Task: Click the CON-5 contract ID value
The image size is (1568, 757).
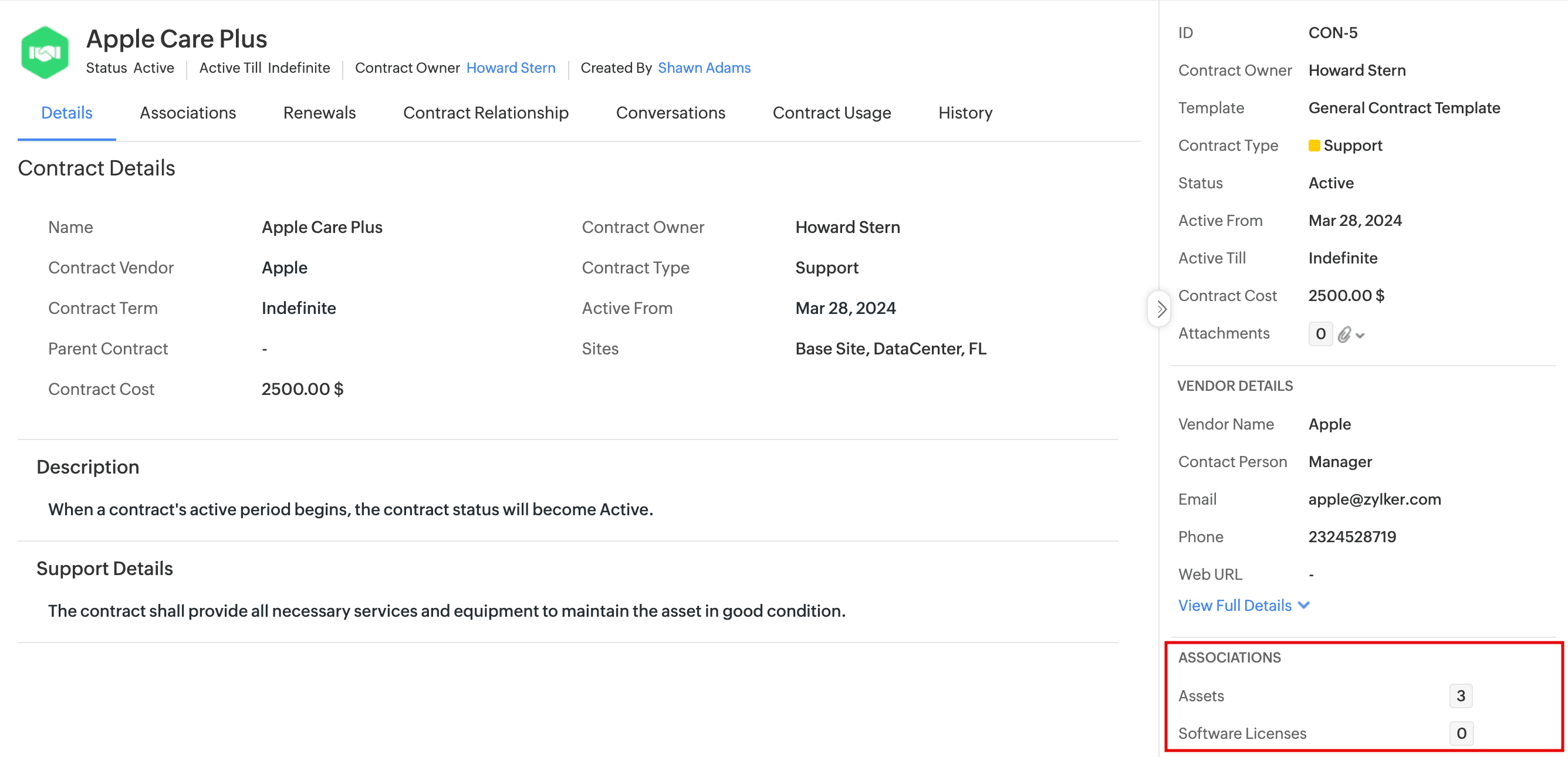Action: tap(1333, 33)
